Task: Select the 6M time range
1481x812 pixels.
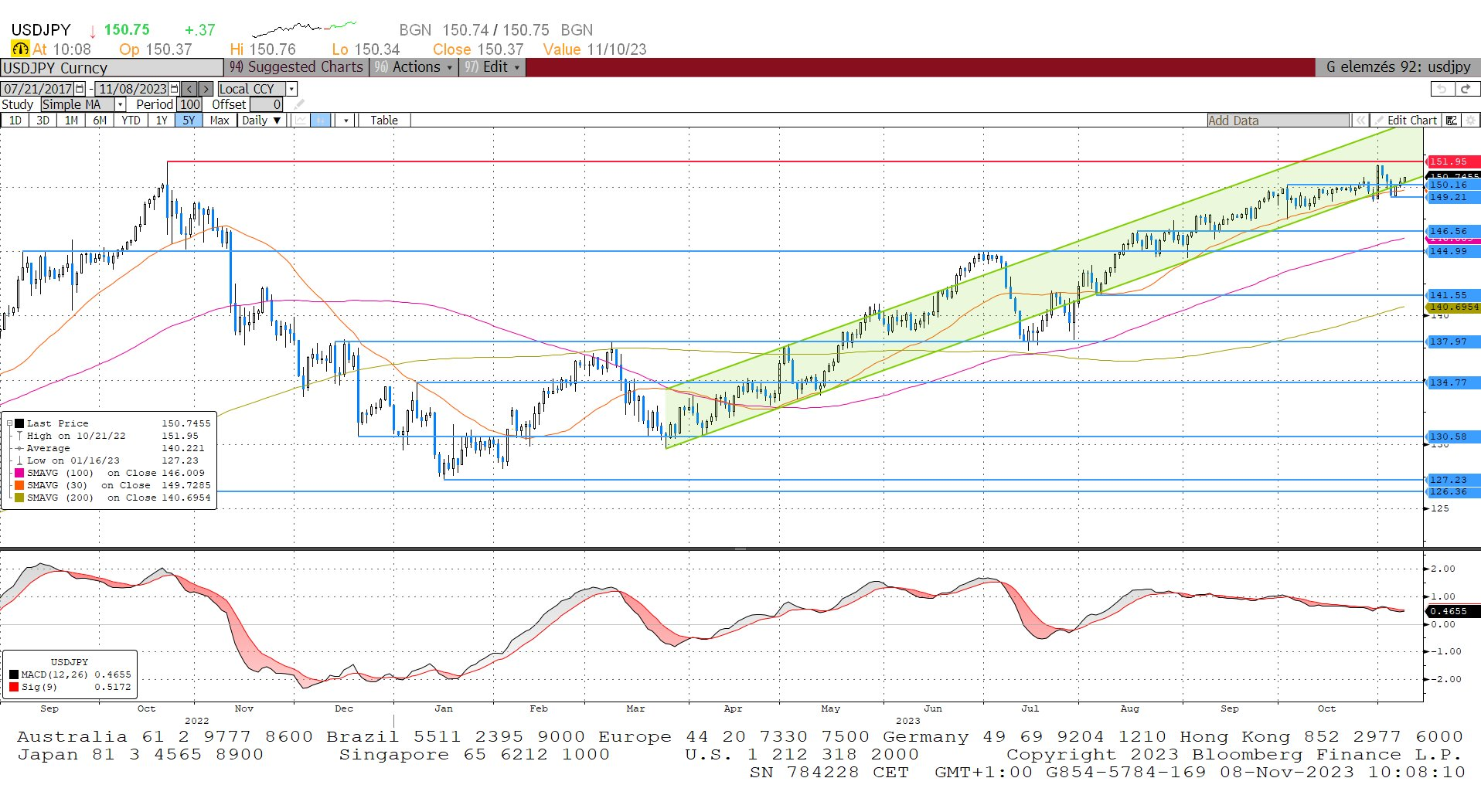Action: pos(100,120)
